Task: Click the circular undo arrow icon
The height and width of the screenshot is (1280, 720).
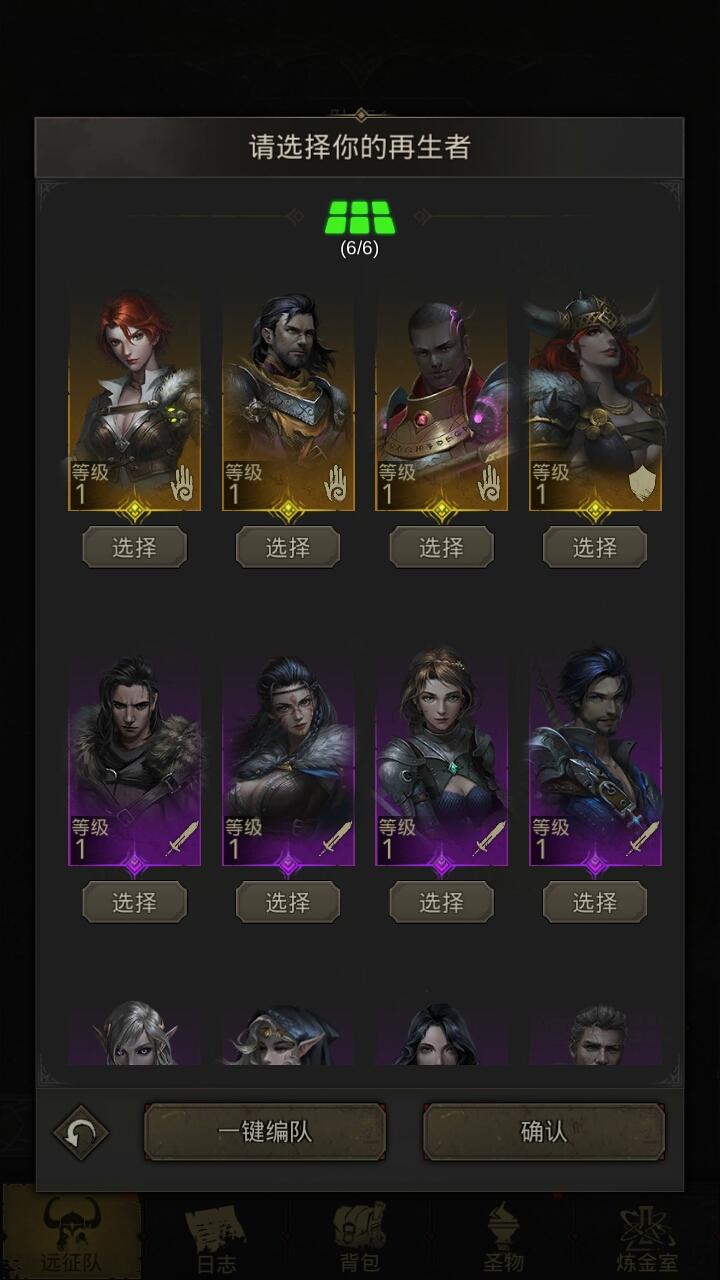Action: tap(80, 1133)
